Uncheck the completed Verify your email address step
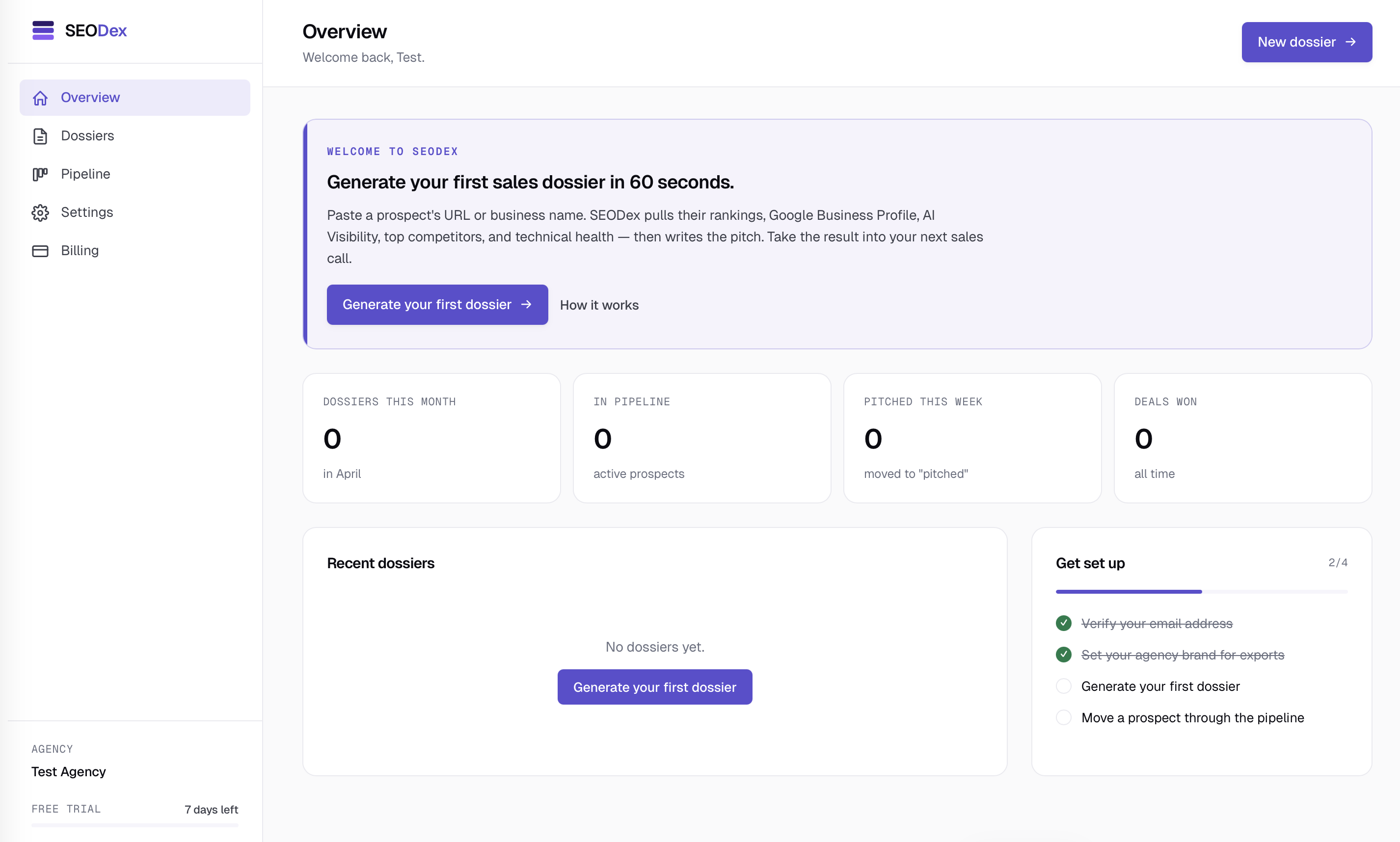1400x842 pixels. pos(1063,623)
